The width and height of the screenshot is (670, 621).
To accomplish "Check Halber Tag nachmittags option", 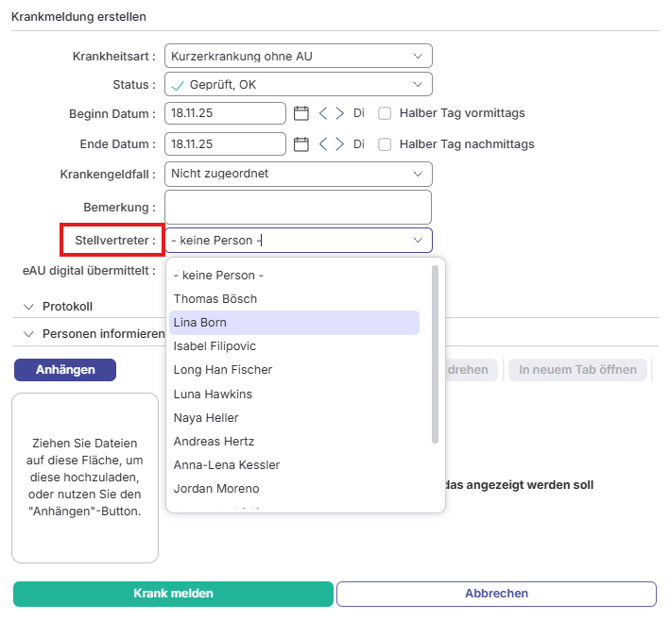I will coord(385,144).
